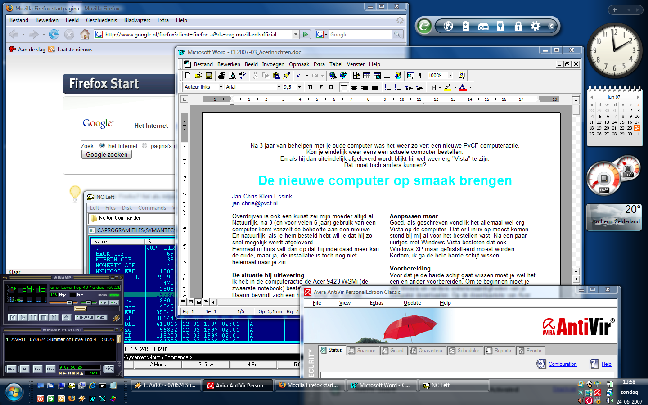This screenshot has height=405, width=648.
Task: Click the Justify alignment icon in Word
Action: pyautogui.click(x=375, y=87)
